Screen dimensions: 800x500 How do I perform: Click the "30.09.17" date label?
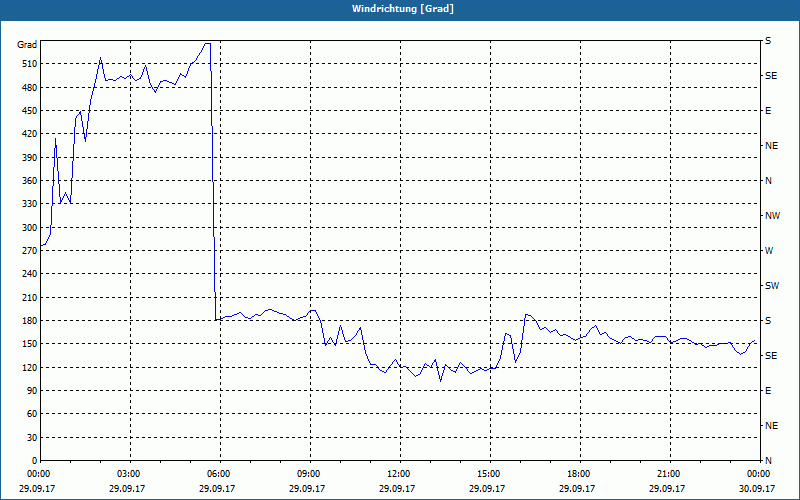757,488
